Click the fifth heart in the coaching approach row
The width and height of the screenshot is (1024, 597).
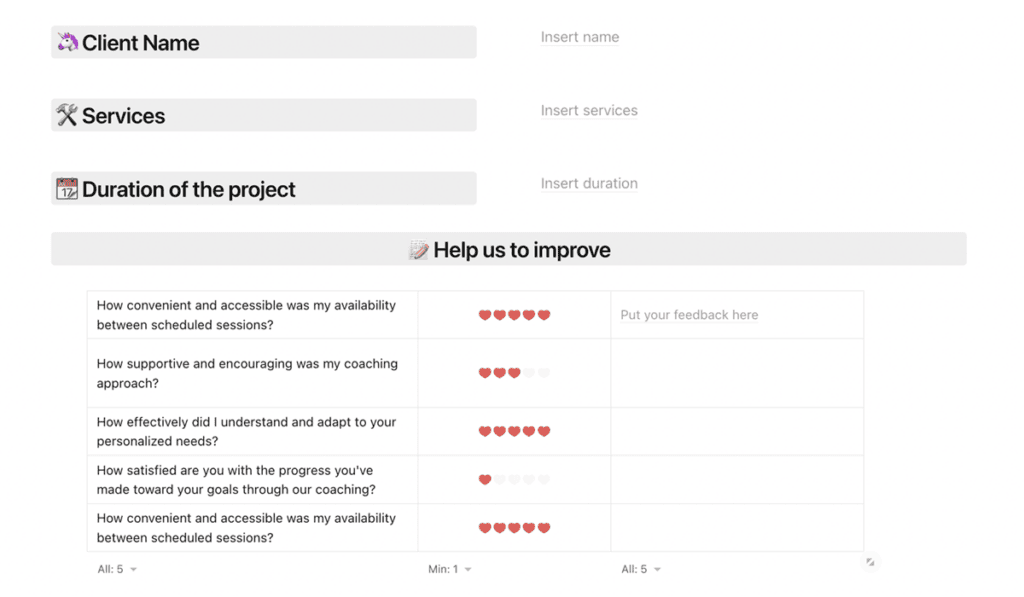point(543,371)
